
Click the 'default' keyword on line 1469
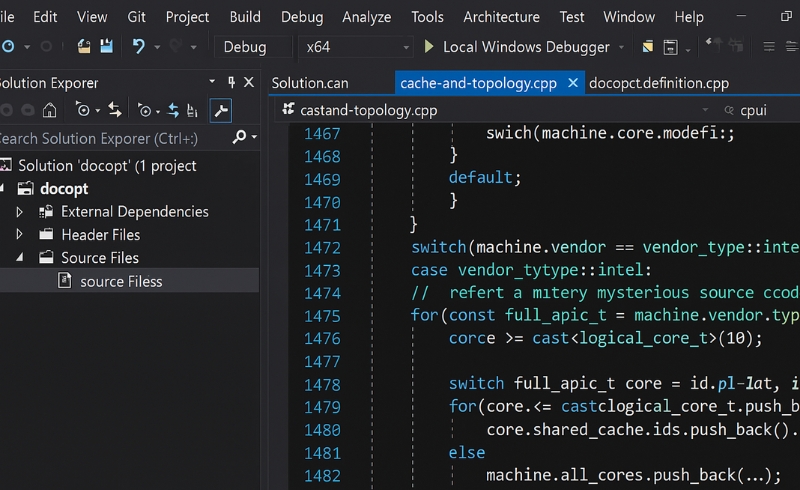(481, 178)
